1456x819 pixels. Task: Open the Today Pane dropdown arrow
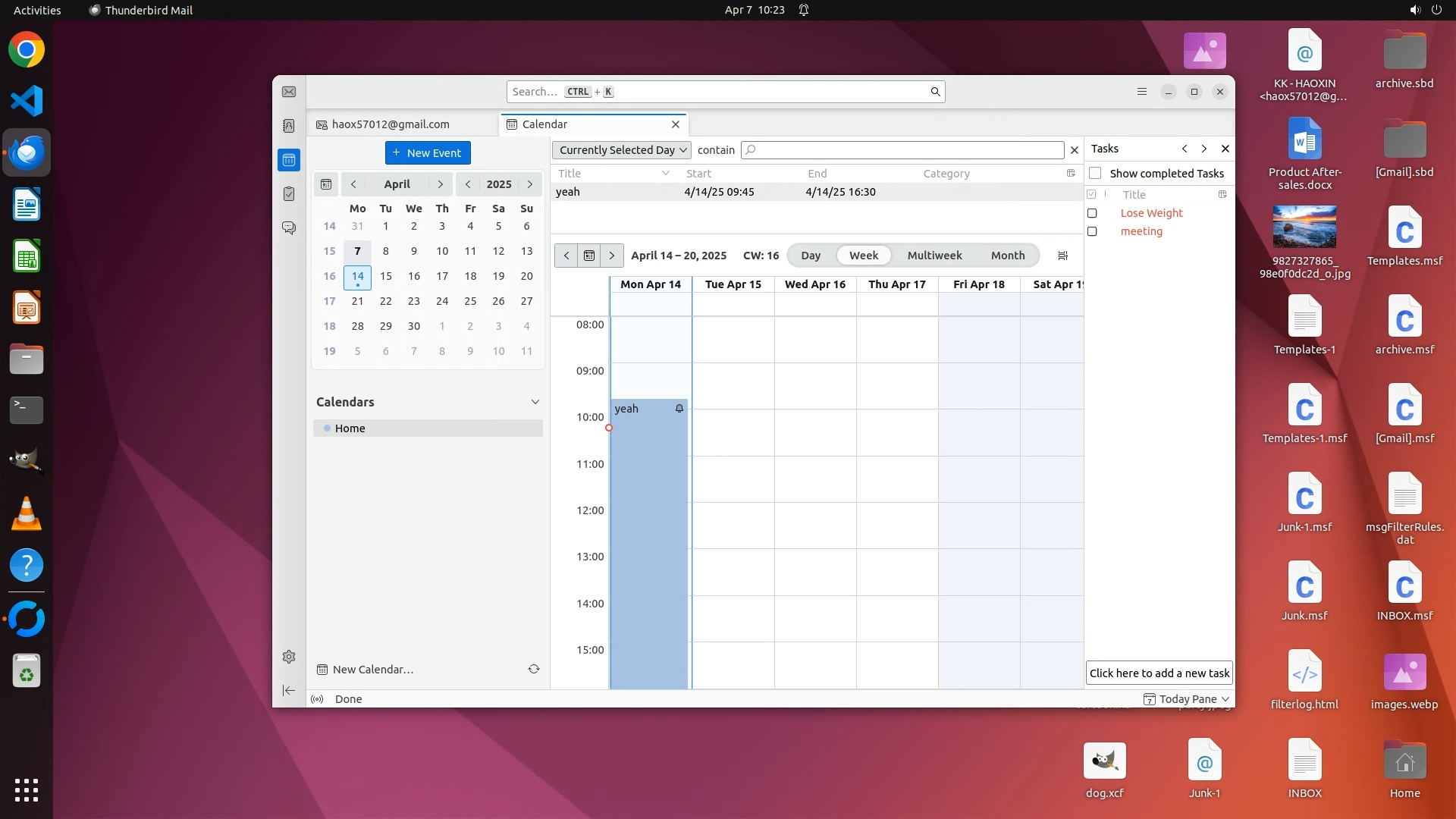(1225, 699)
